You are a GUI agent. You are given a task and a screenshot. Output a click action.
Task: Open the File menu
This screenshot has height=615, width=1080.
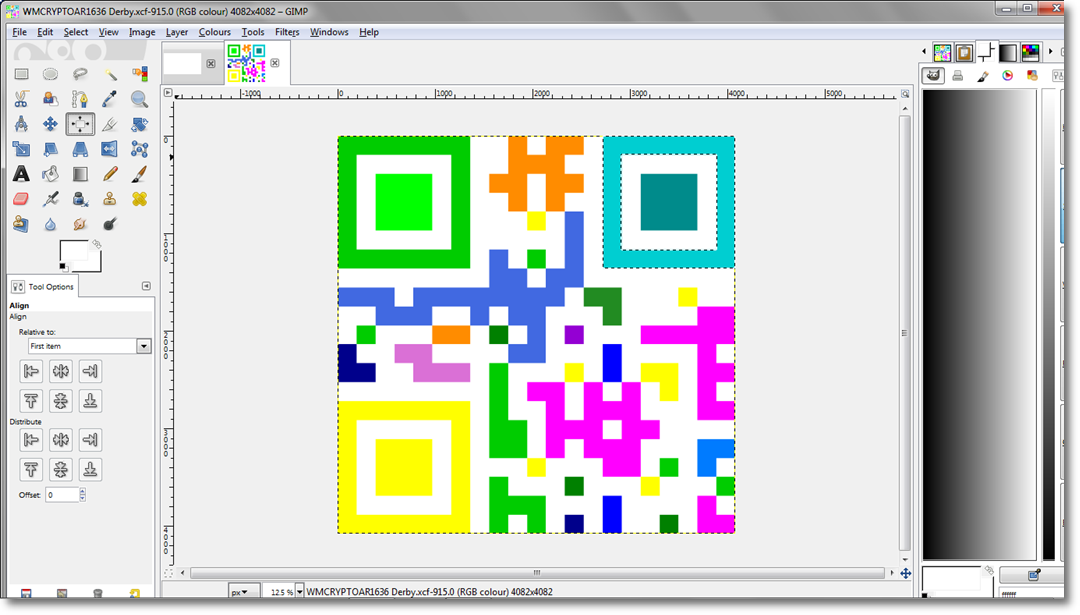click(19, 32)
